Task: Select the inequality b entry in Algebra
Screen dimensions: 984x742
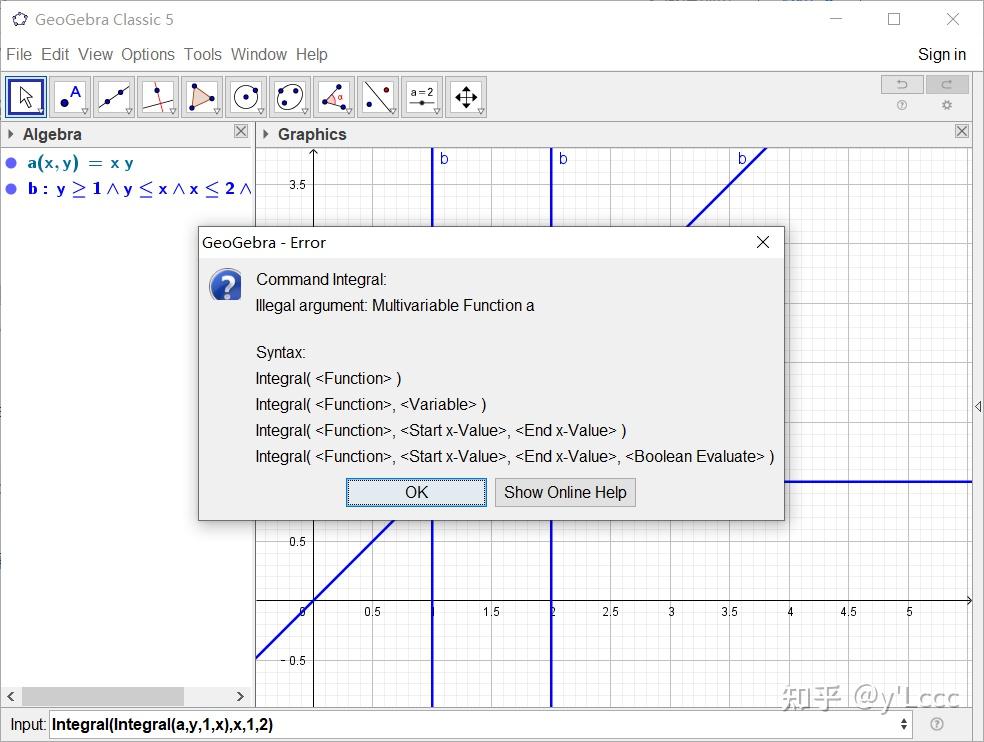Action: click(139, 189)
